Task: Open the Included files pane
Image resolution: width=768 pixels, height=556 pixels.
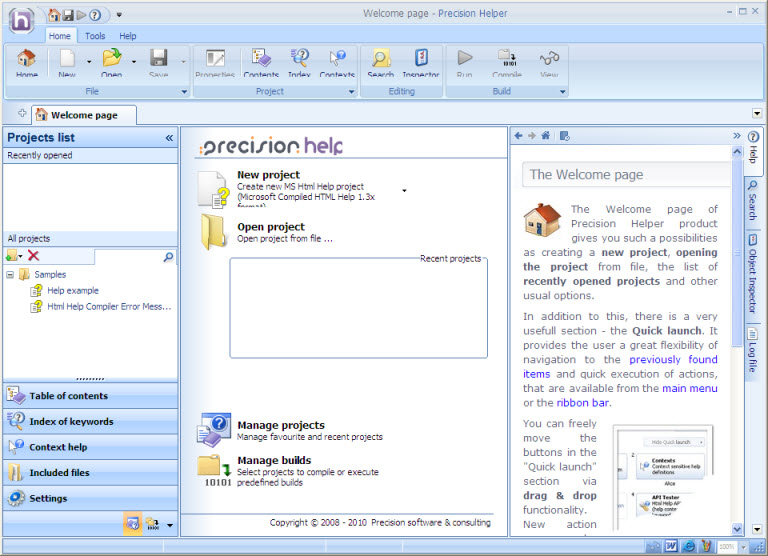Action: click(90, 473)
